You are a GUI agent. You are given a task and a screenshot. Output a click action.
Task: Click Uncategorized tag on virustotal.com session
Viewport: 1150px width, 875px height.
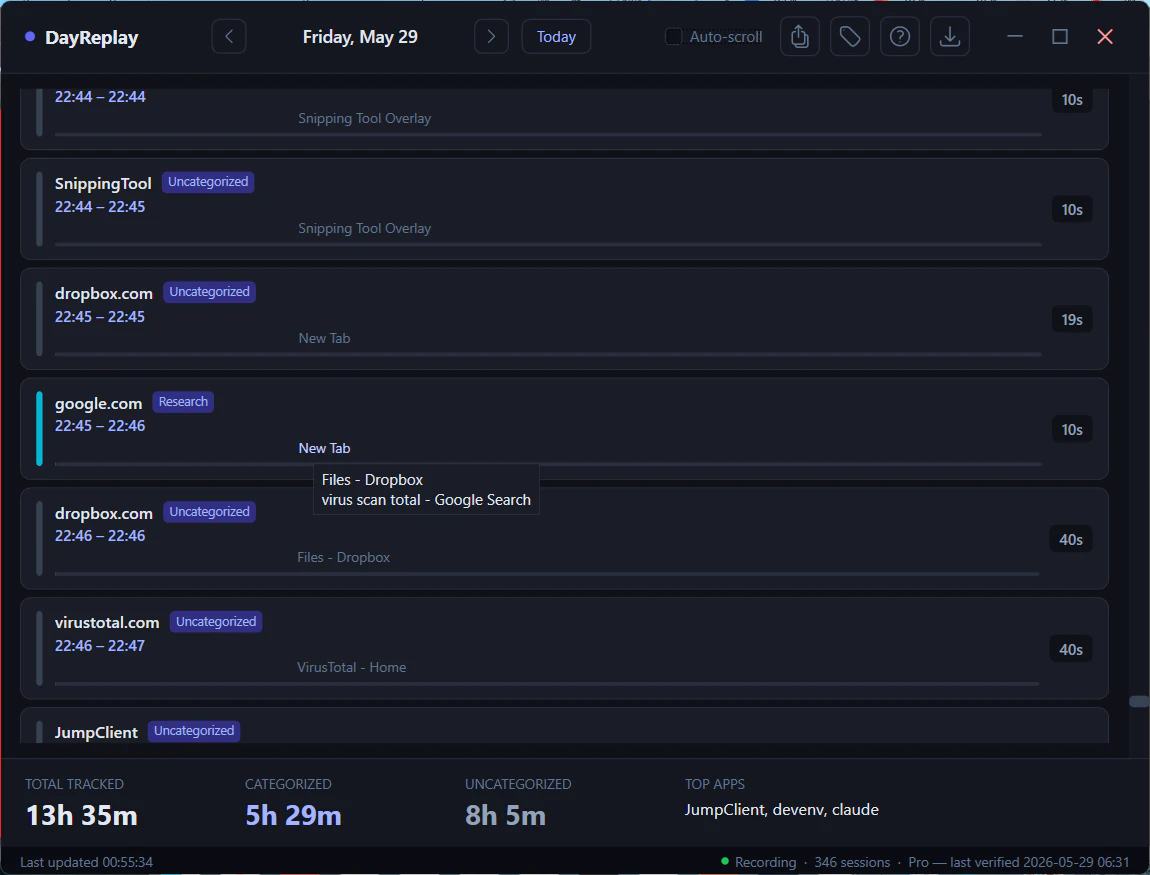216,622
